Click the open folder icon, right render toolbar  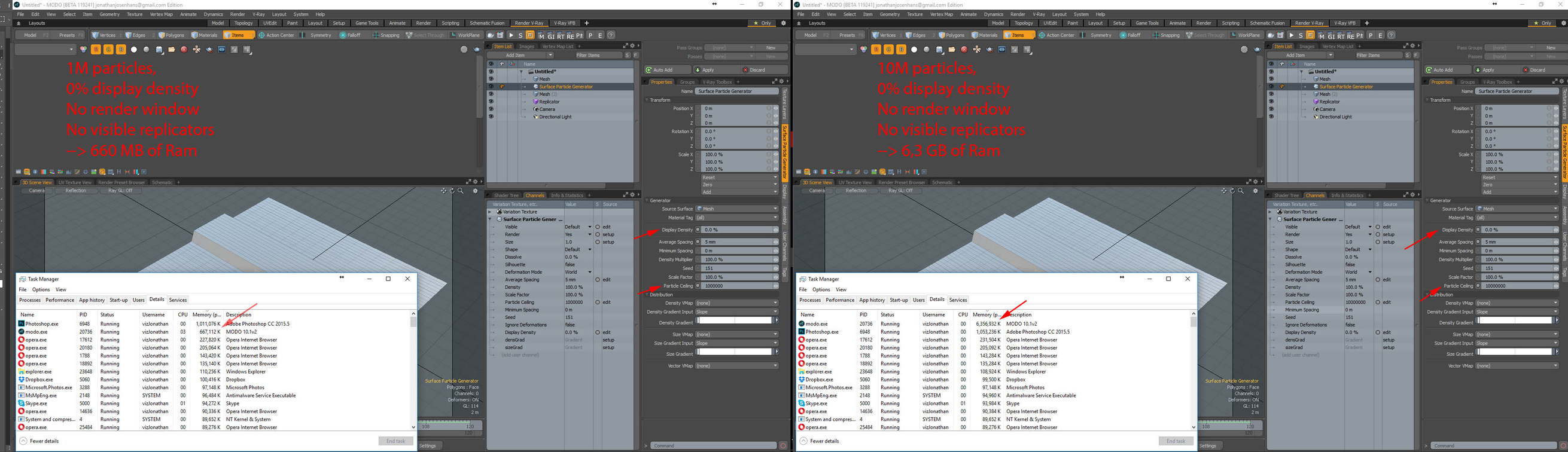pos(952,50)
